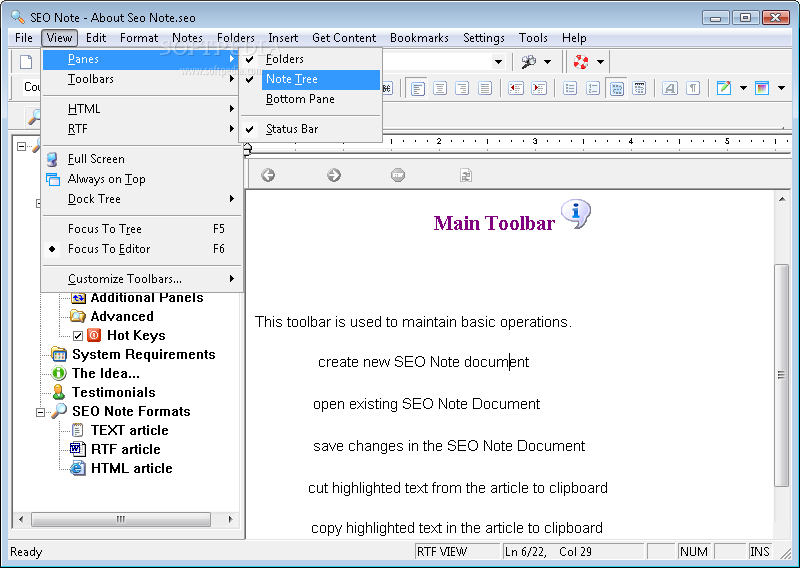
Task: Open the Tools menu
Action: (533, 38)
